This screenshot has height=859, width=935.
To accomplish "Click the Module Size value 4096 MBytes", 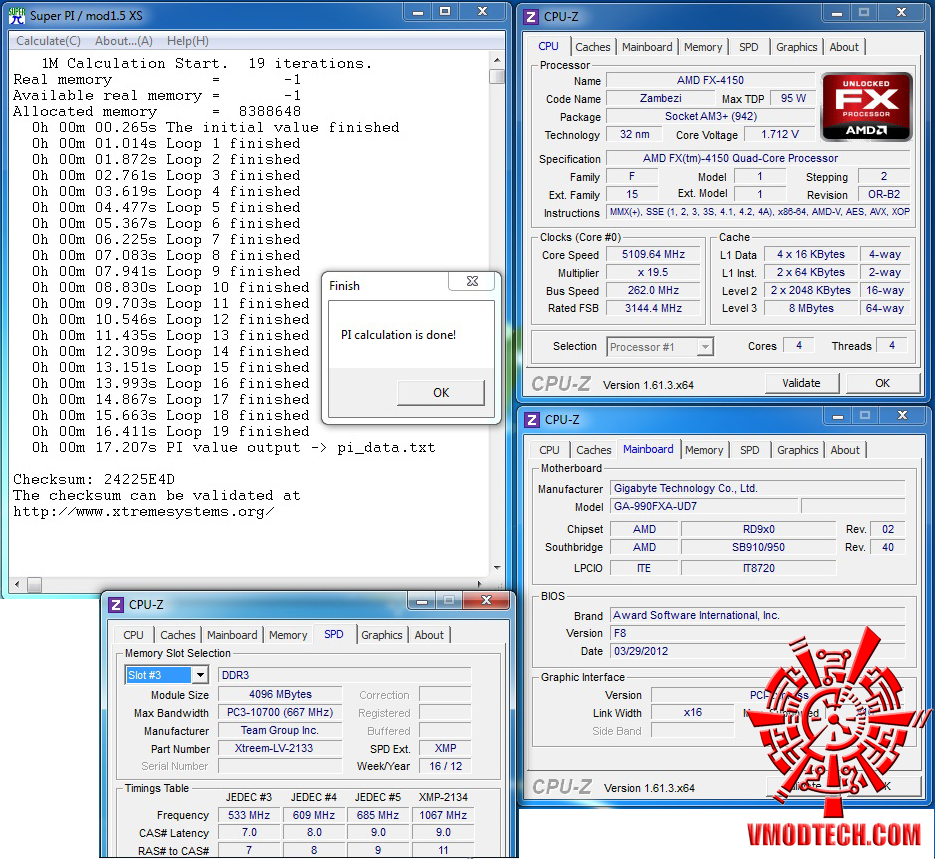I will (x=280, y=694).
